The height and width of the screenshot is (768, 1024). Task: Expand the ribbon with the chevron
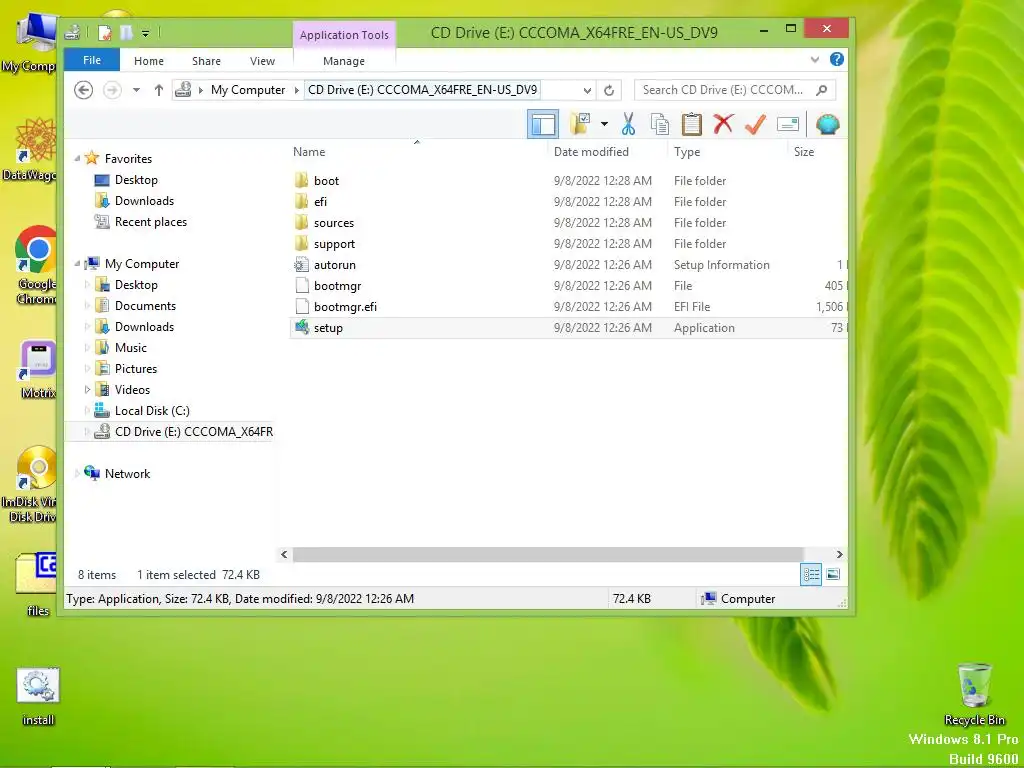(x=814, y=59)
